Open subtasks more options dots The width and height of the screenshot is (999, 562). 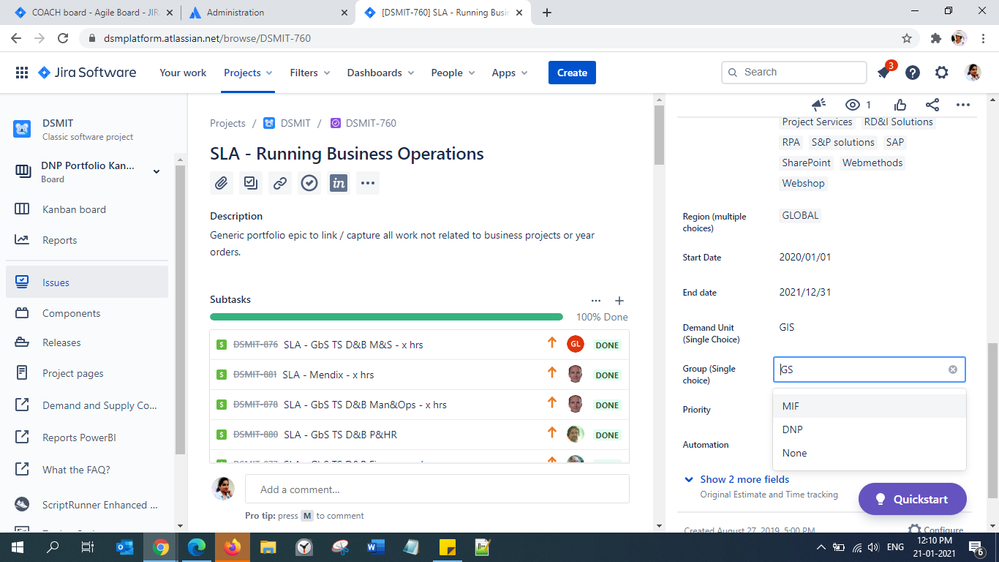pyautogui.click(x=596, y=300)
